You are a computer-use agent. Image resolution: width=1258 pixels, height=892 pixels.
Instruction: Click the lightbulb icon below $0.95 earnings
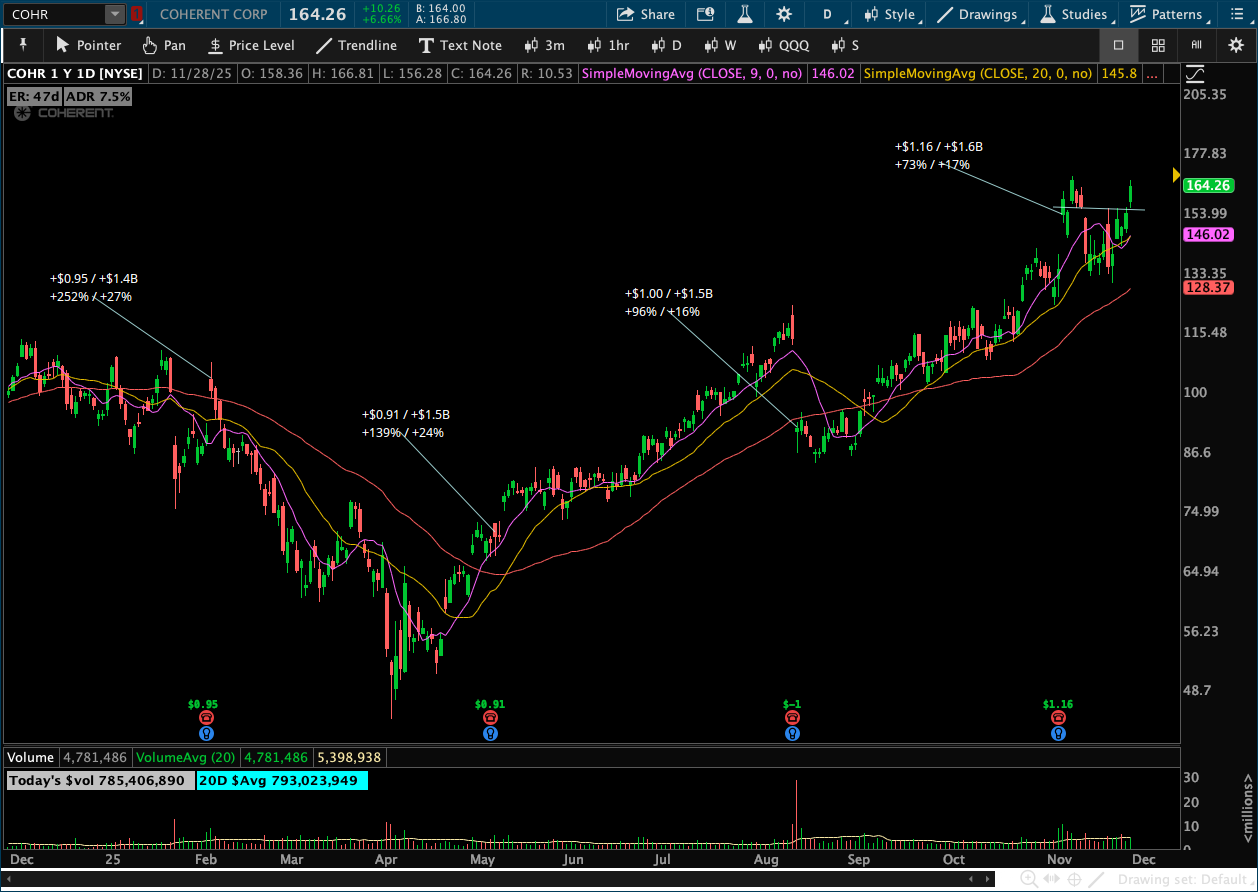pos(206,733)
